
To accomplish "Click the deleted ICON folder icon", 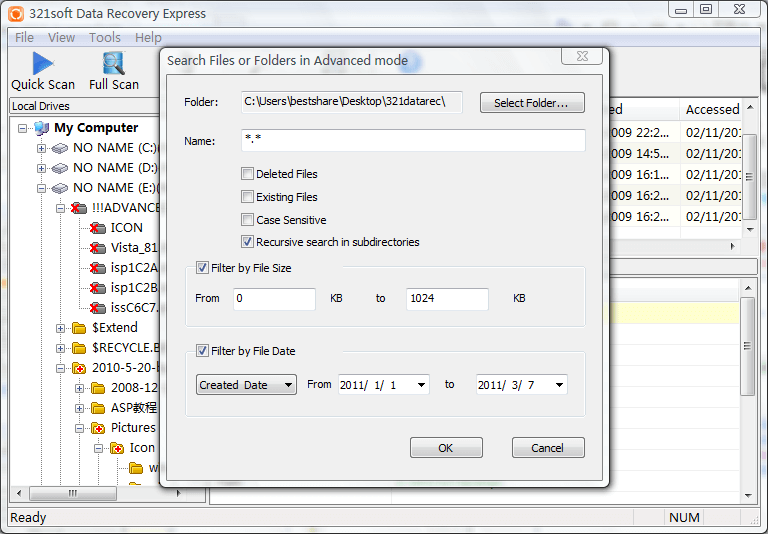I will 97,228.
